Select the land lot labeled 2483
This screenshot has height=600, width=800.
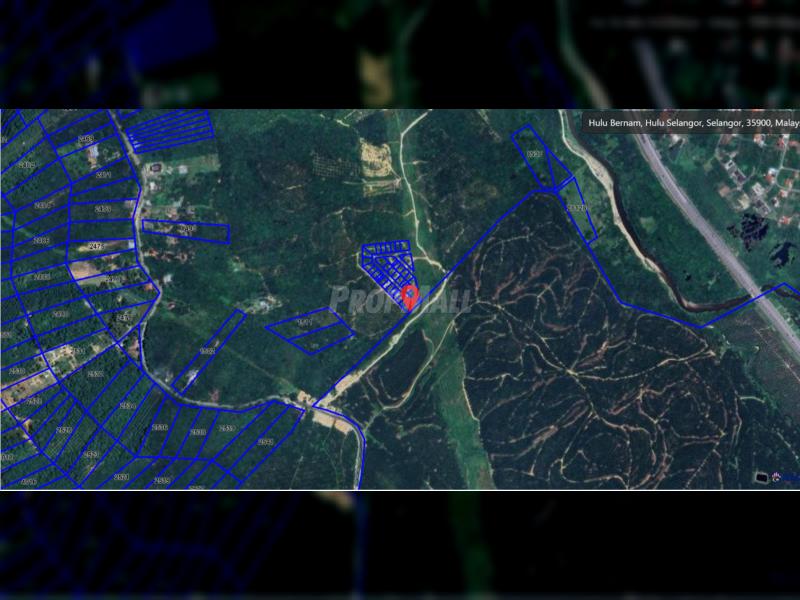pyautogui.click(x=85, y=140)
